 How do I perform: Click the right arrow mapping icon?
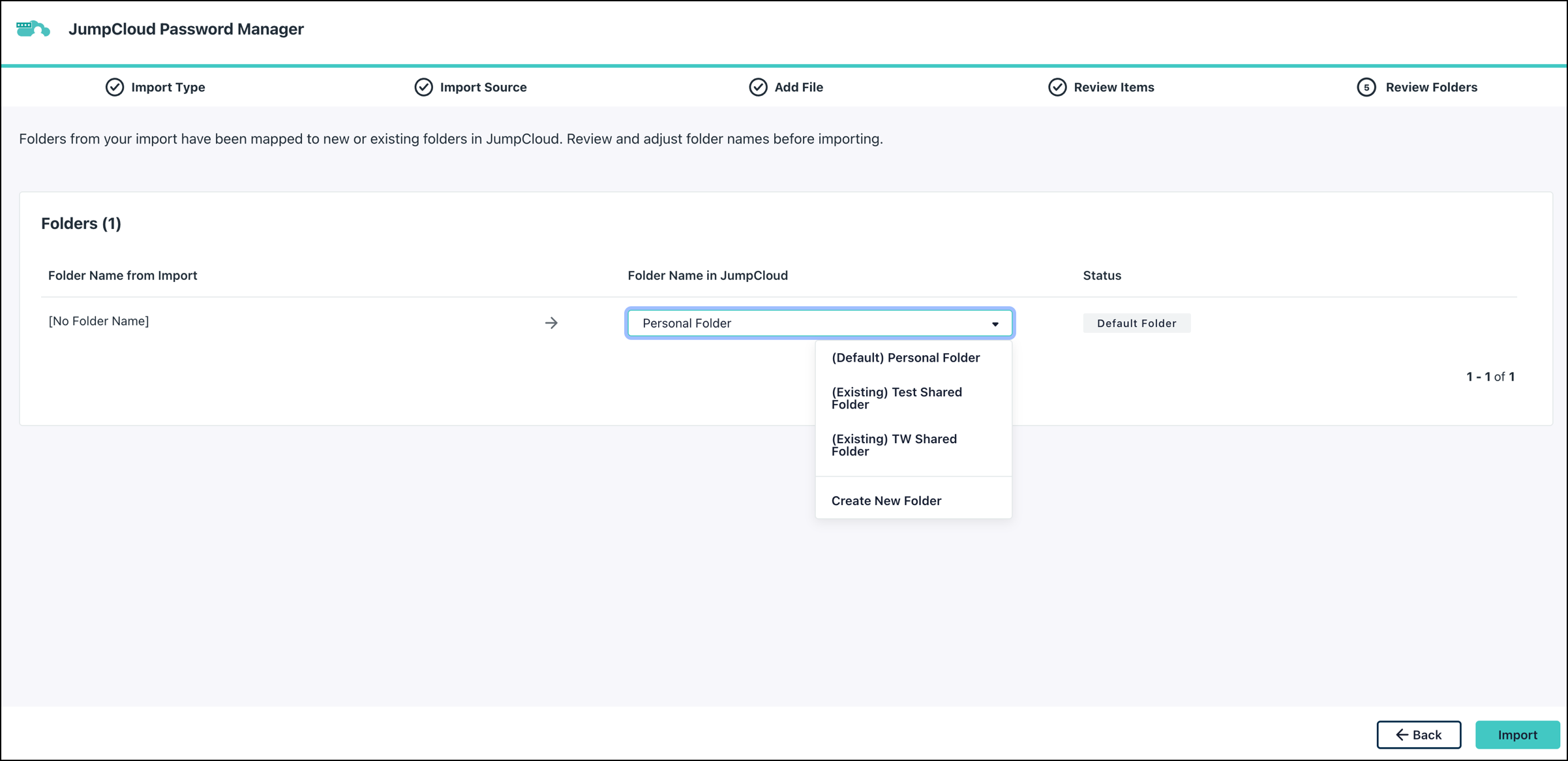(x=551, y=322)
